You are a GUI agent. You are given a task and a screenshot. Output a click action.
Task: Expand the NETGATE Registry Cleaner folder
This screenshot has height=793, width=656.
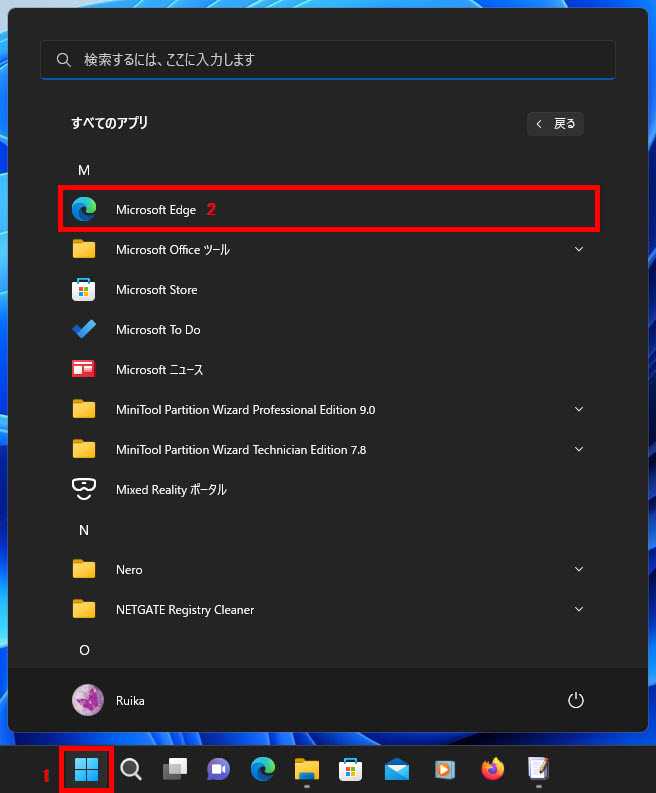[578, 610]
